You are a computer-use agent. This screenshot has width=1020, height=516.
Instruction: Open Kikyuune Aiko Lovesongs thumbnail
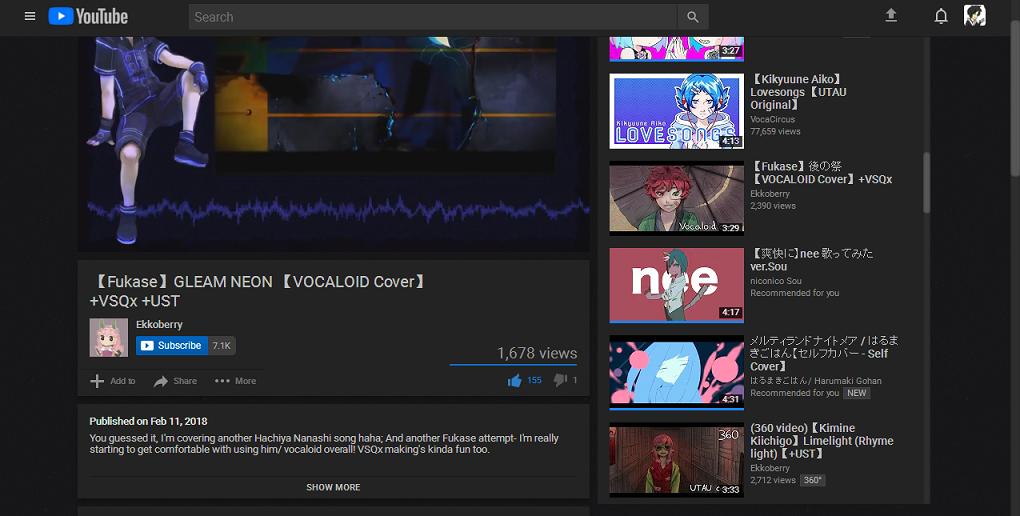(677, 111)
